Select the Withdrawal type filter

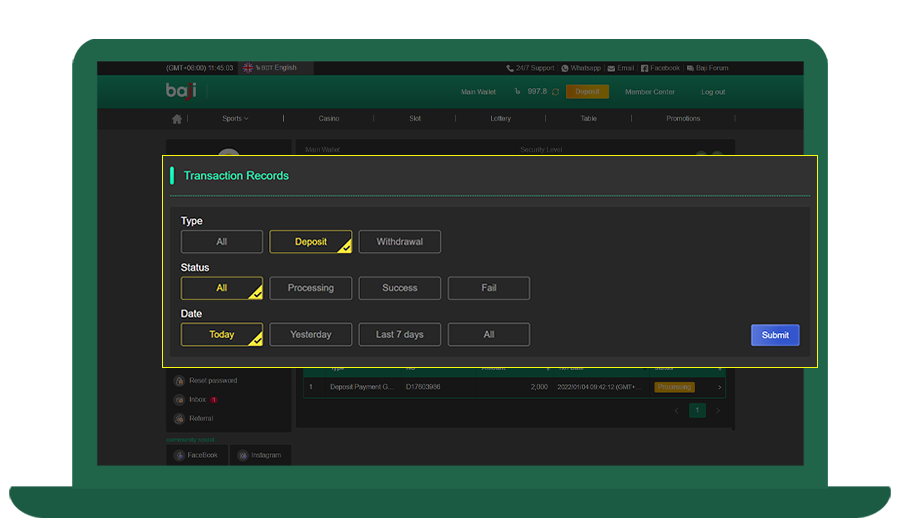pyautogui.click(x=399, y=242)
